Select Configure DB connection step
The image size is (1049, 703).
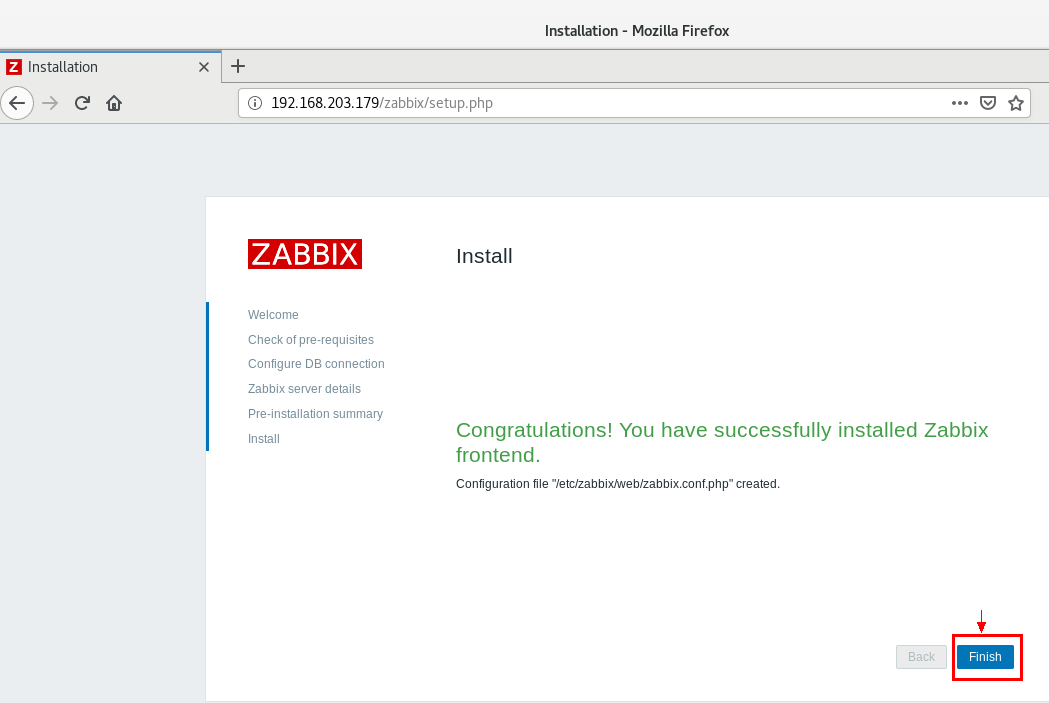(x=316, y=364)
